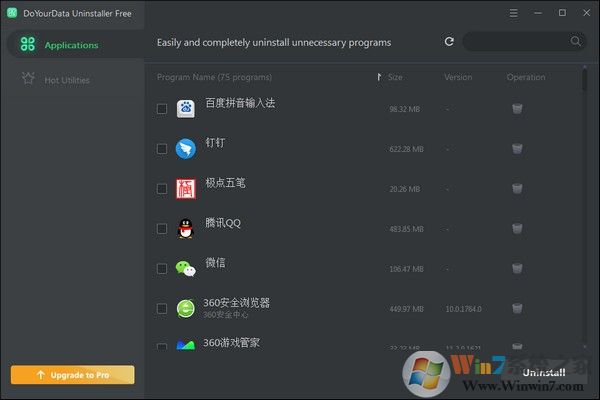600x400 pixels.
Task: Select the 钉钉 program name
Action: click(x=215, y=143)
